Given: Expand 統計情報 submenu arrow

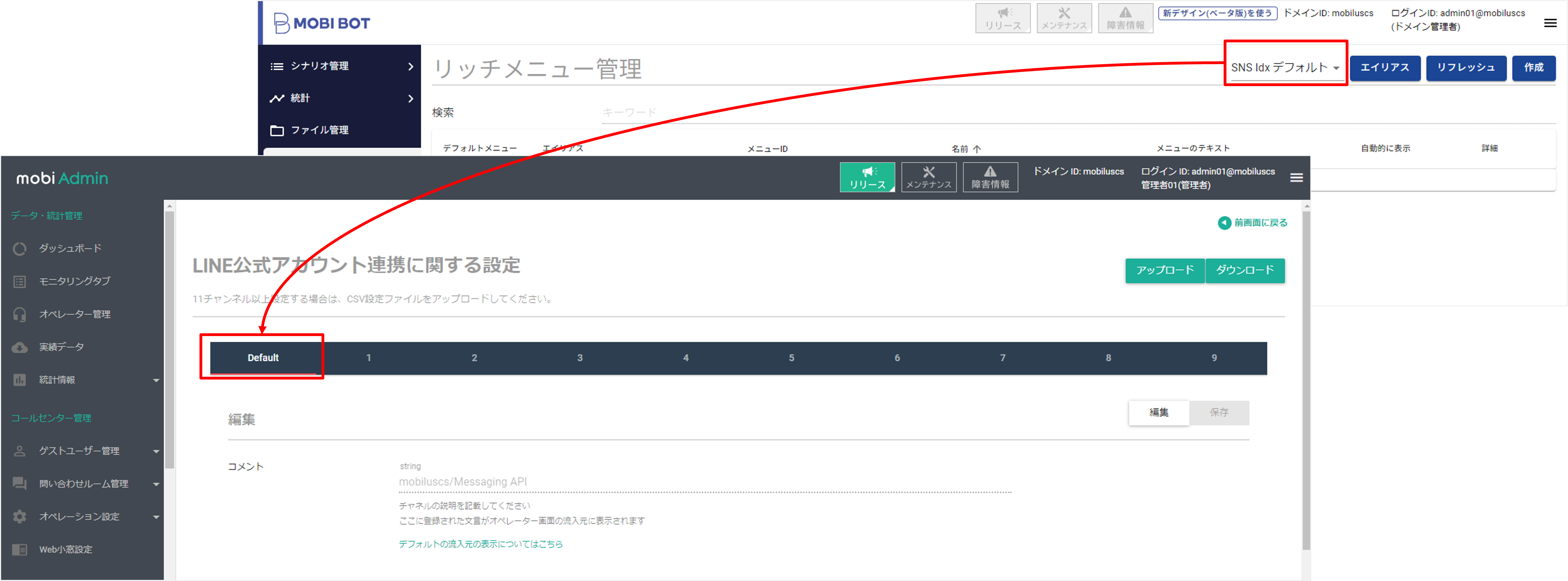Looking at the screenshot, I should (x=156, y=381).
